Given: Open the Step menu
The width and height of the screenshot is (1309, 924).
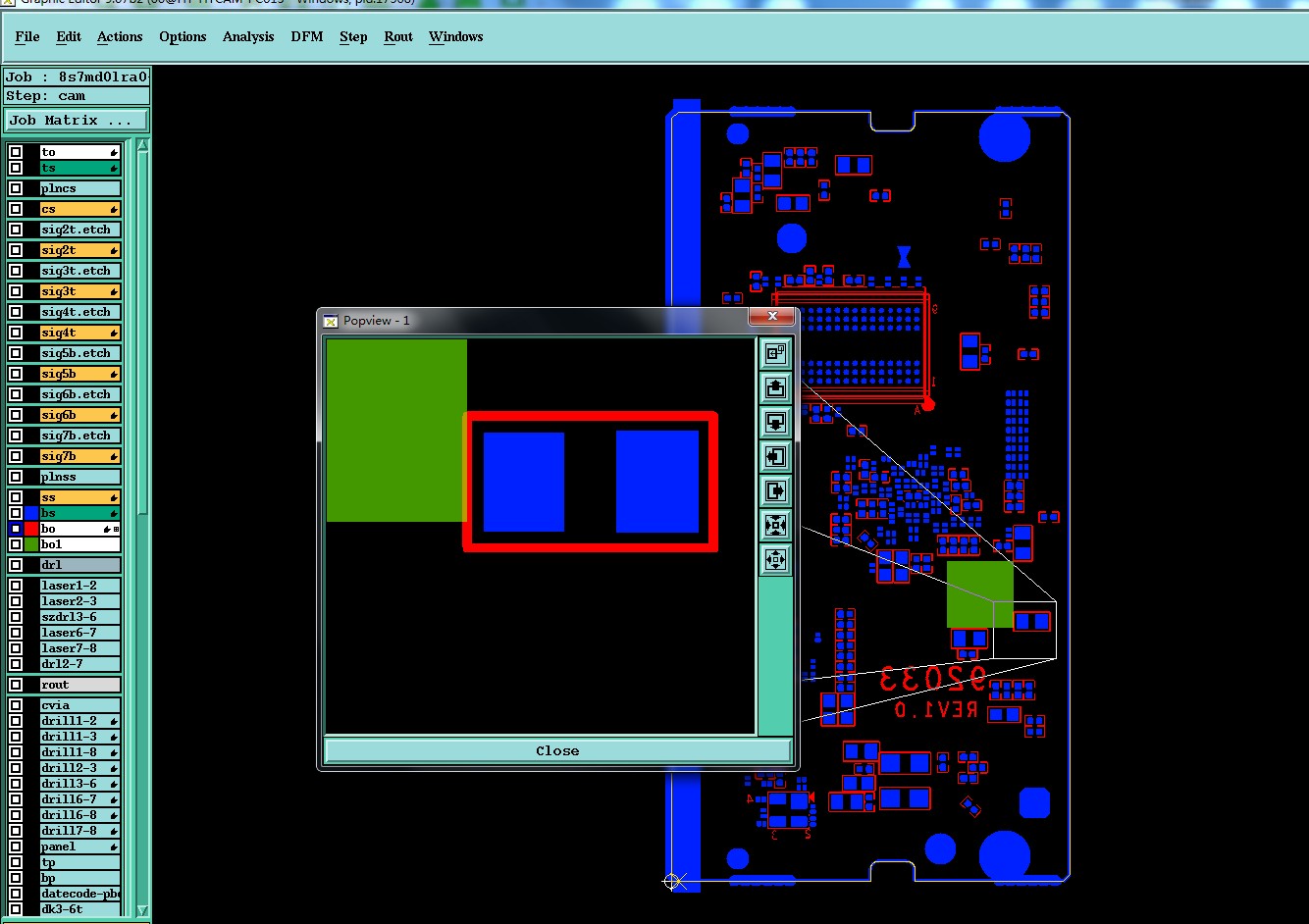Looking at the screenshot, I should 353,36.
